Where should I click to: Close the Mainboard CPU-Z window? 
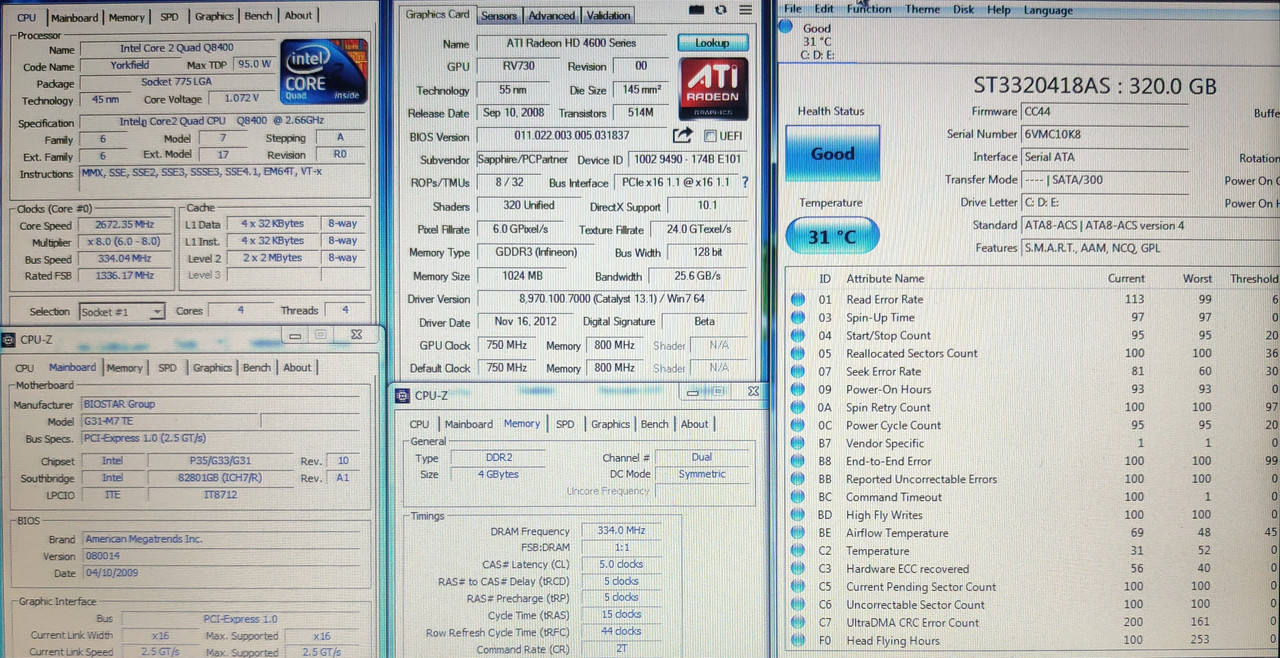[x=356, y=335]
